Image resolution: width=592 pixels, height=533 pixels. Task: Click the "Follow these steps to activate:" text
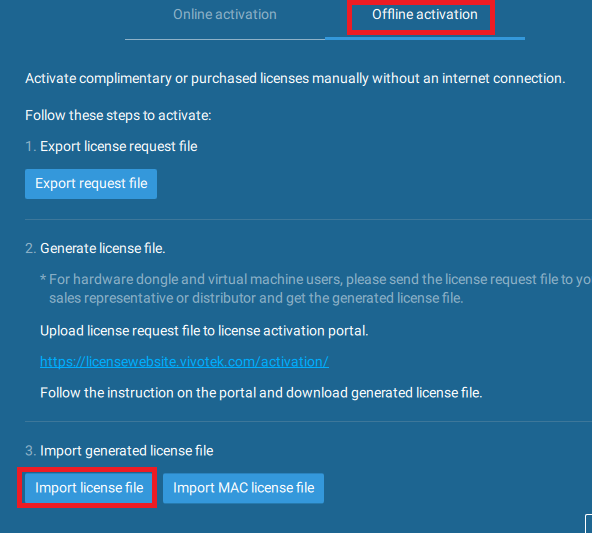[118, 116]
